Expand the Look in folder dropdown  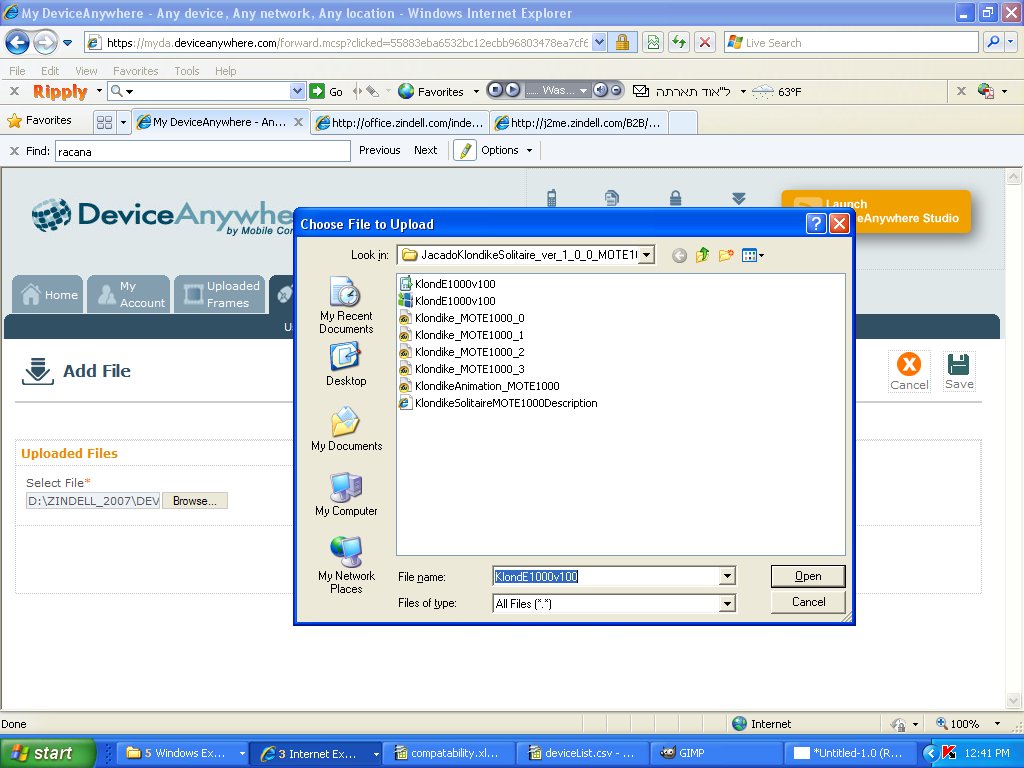[646, 255]
